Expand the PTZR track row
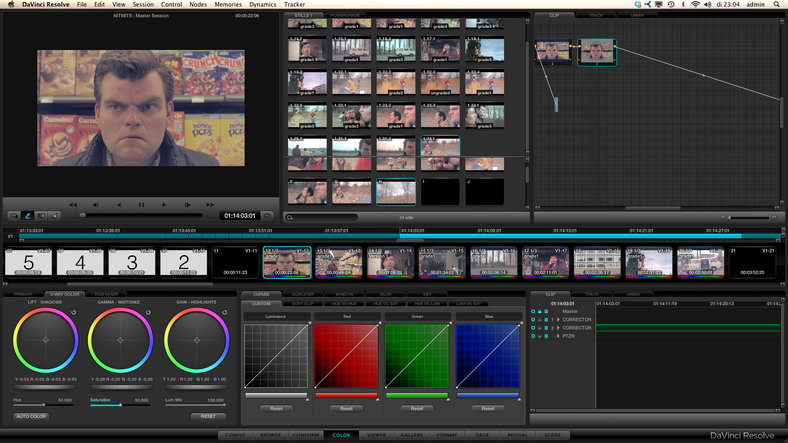 (558, 336)
